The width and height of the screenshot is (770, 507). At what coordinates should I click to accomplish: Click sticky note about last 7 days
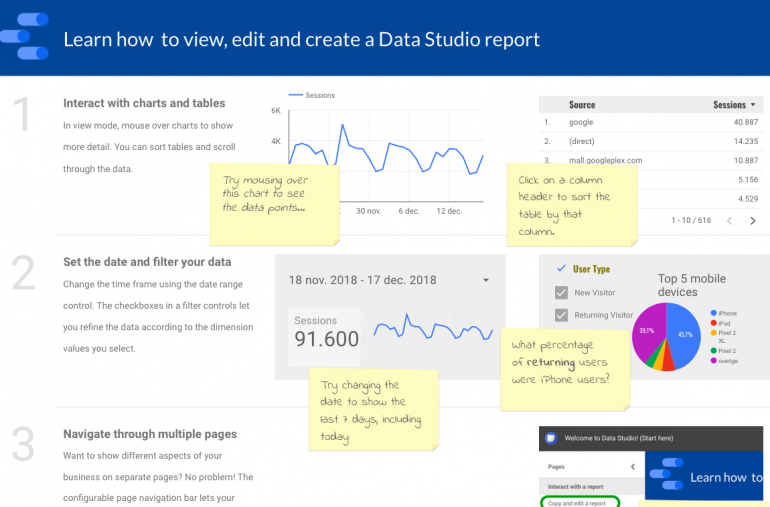373,410
